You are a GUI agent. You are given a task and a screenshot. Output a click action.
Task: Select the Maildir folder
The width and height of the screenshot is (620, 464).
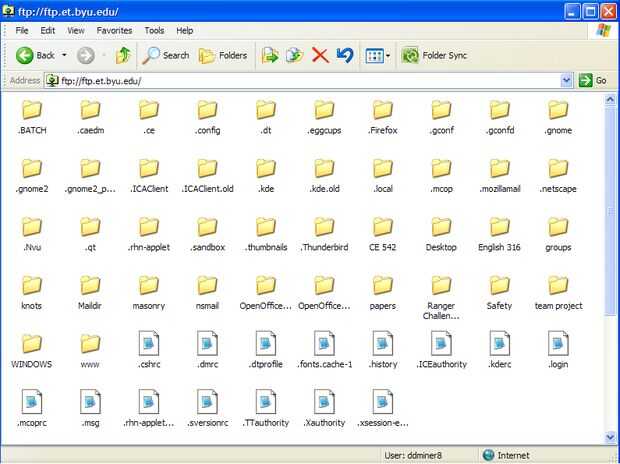(x=90, y=293)
